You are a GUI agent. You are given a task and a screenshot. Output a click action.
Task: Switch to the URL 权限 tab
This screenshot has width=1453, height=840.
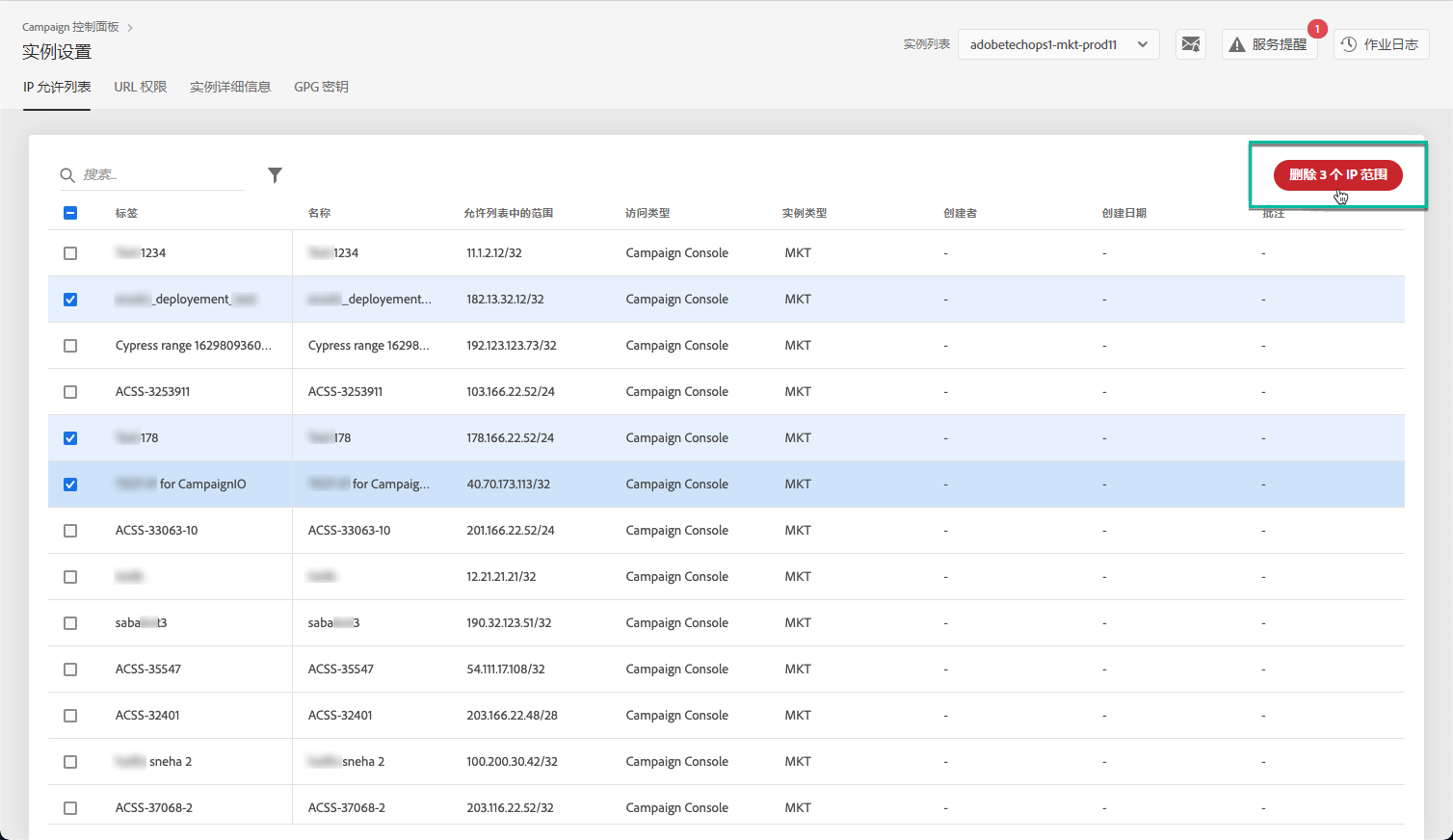coord(141,87)
